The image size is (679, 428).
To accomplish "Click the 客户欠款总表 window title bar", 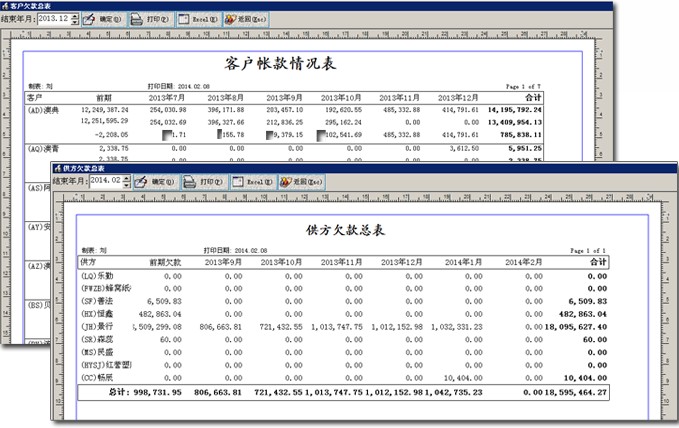I will pyautogui.click(x=300, y=5).
